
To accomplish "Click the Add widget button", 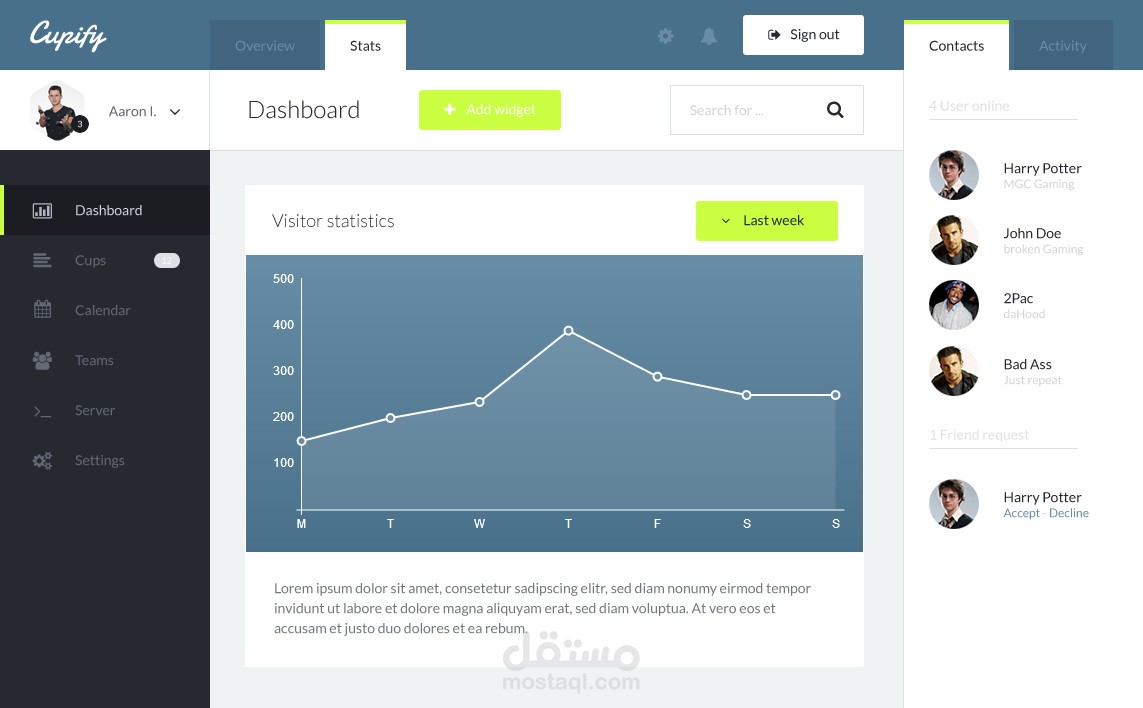I will coord(490,109).
